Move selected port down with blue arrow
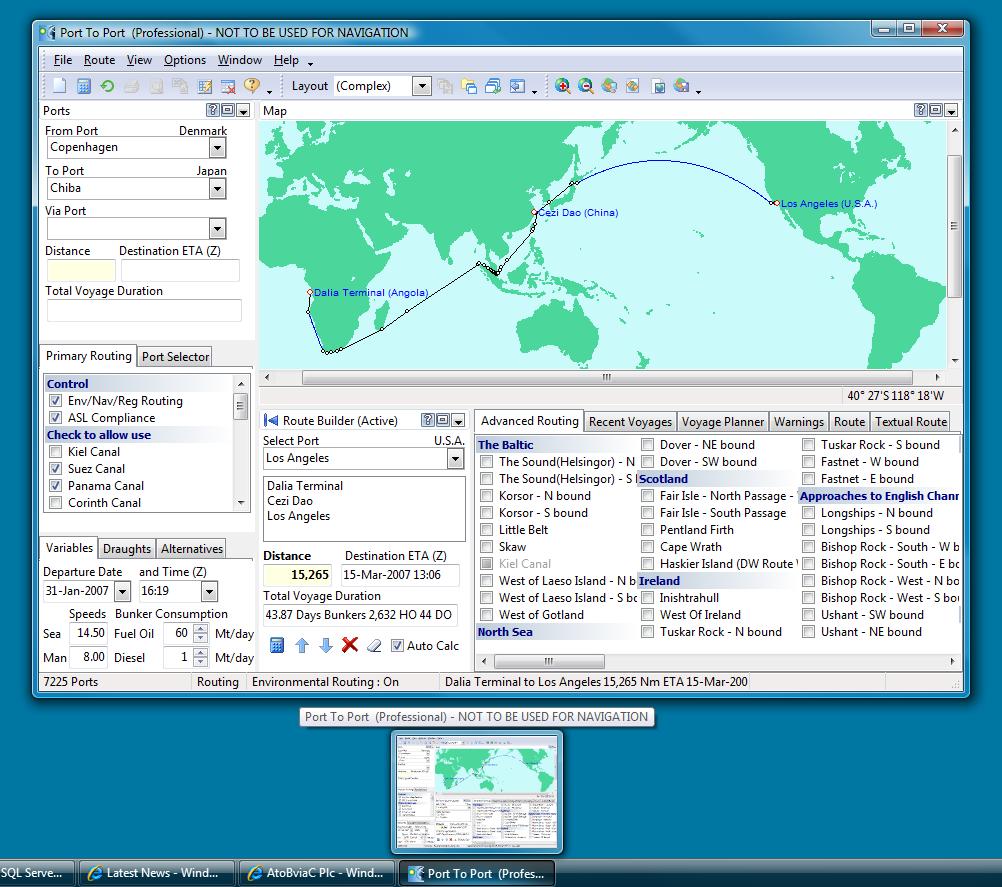 [x=325, y=645]
